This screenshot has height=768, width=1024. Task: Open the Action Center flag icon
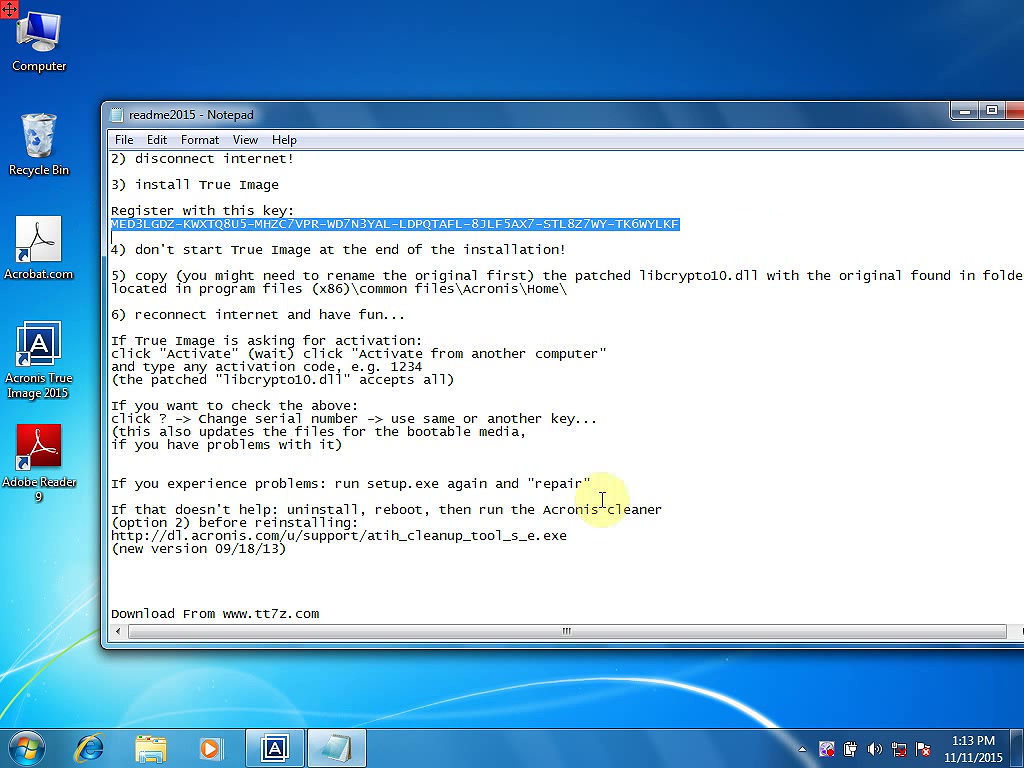pos(923,749)
